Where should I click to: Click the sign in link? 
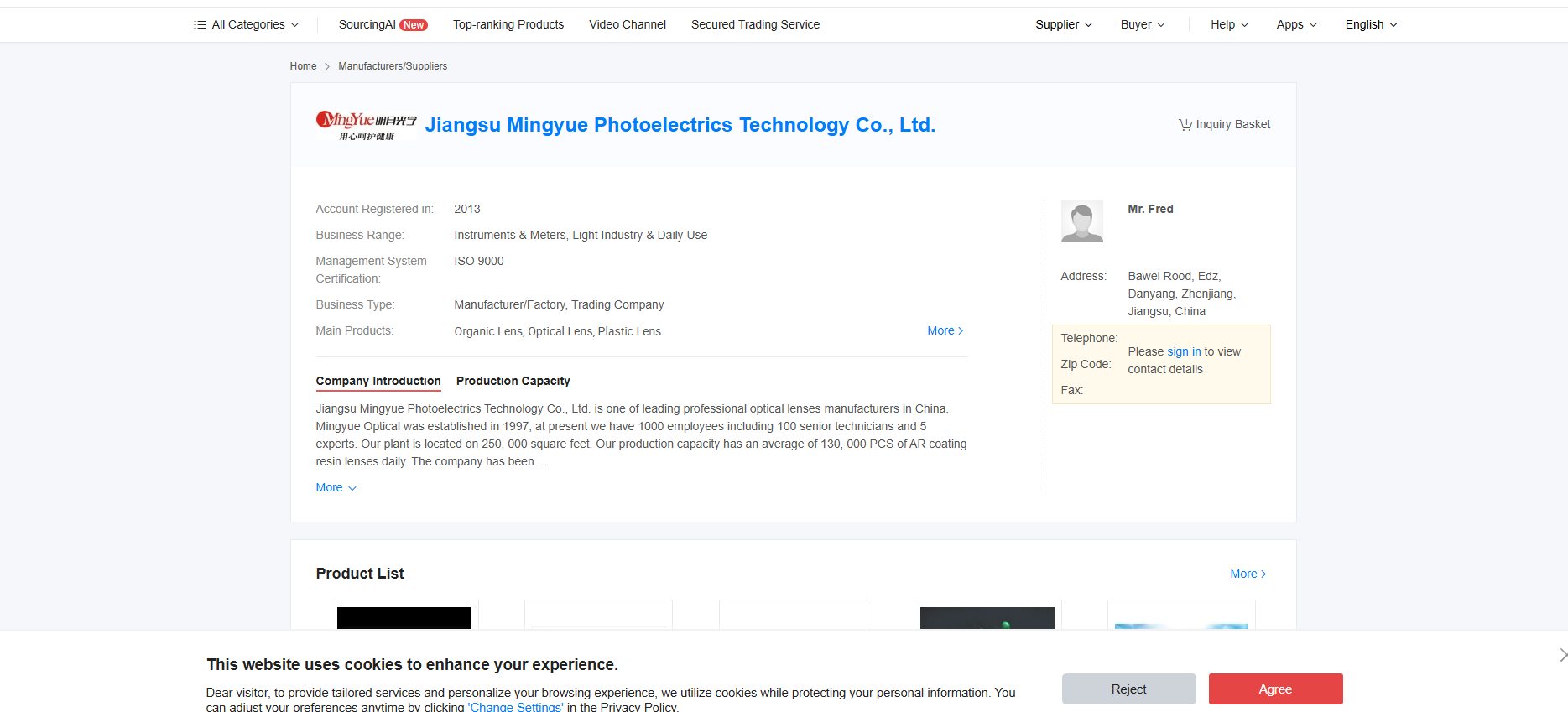(1184, 351)
